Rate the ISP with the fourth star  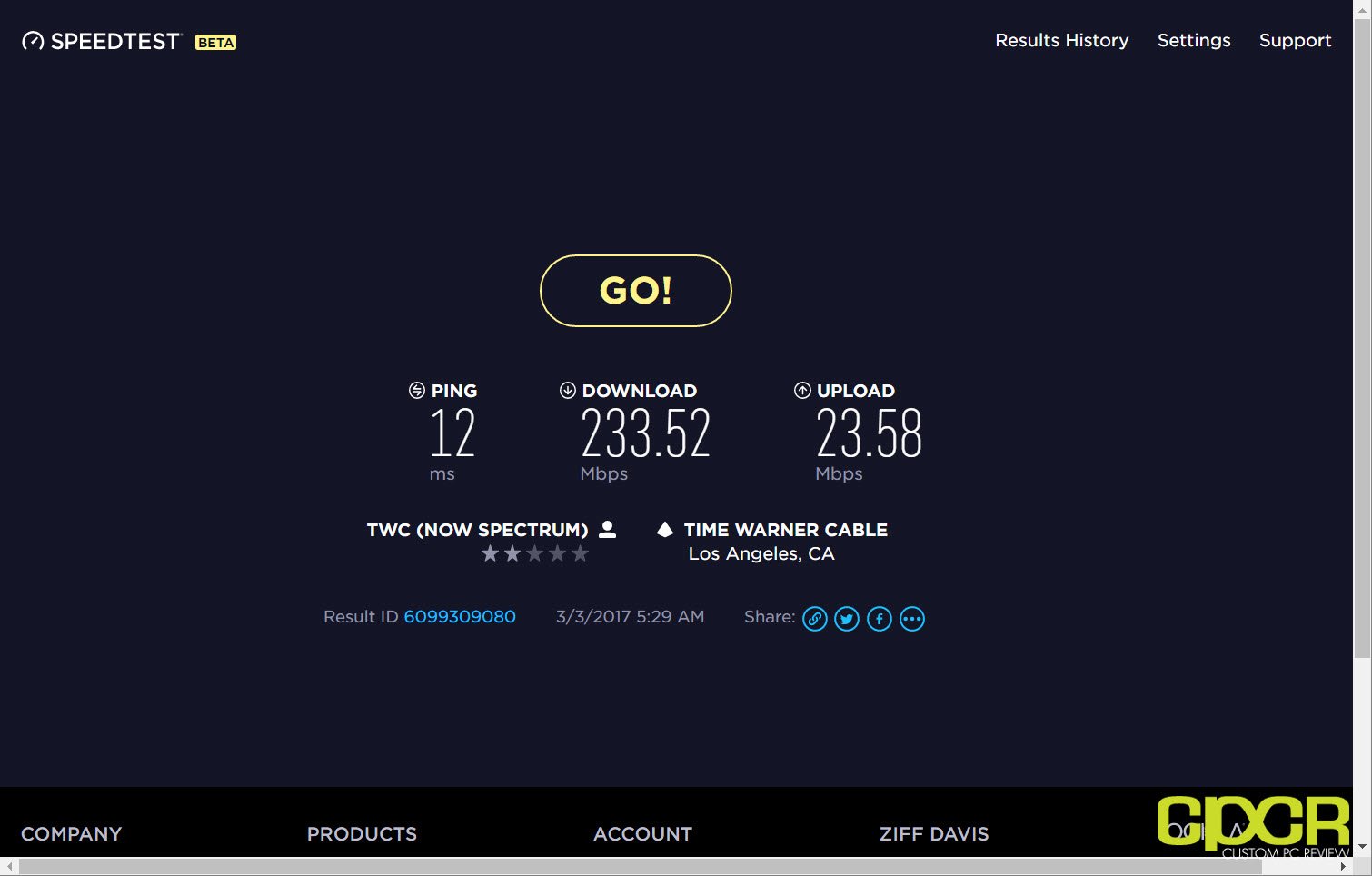pyautogui.click(x=557, y=553)
